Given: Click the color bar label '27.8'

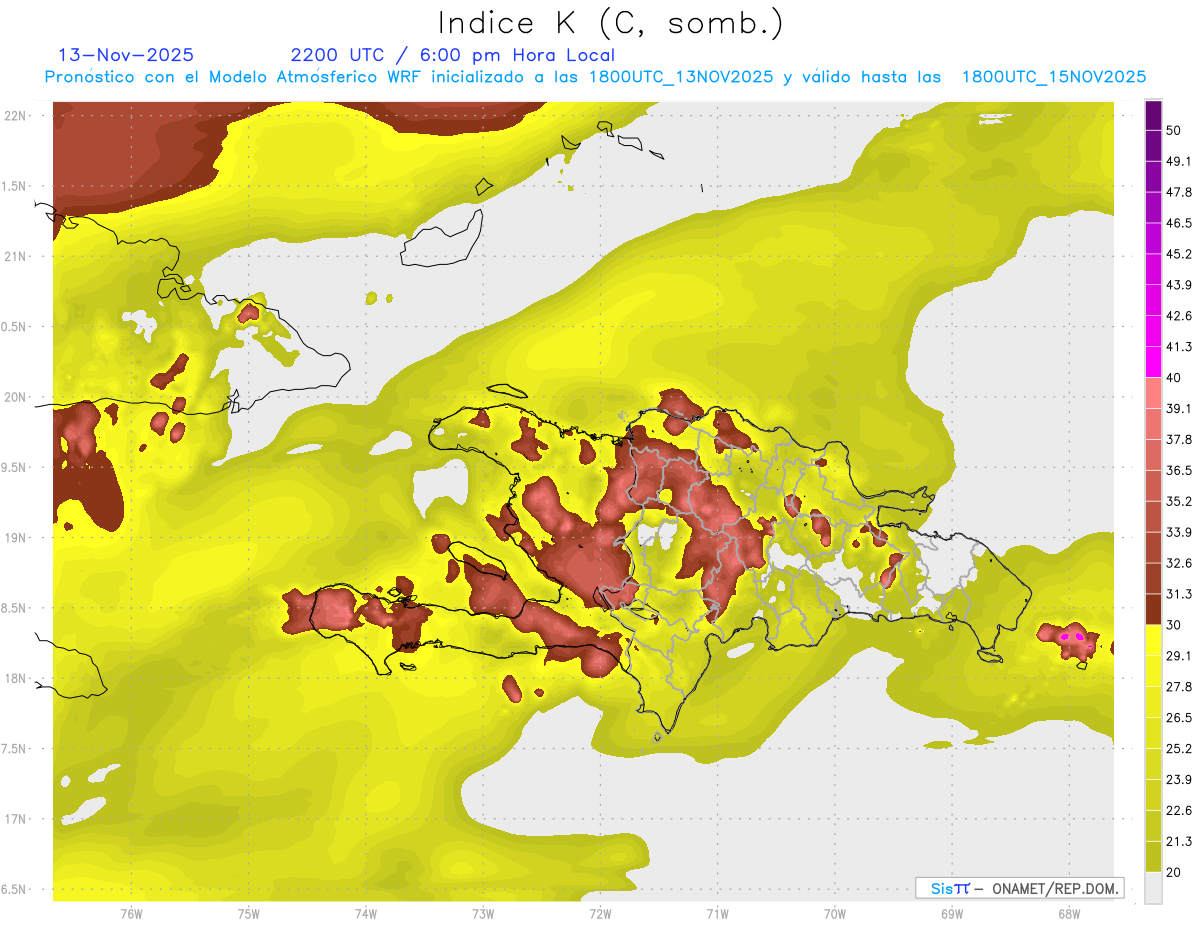Looking at the screenshot, I should point(1180,686).
